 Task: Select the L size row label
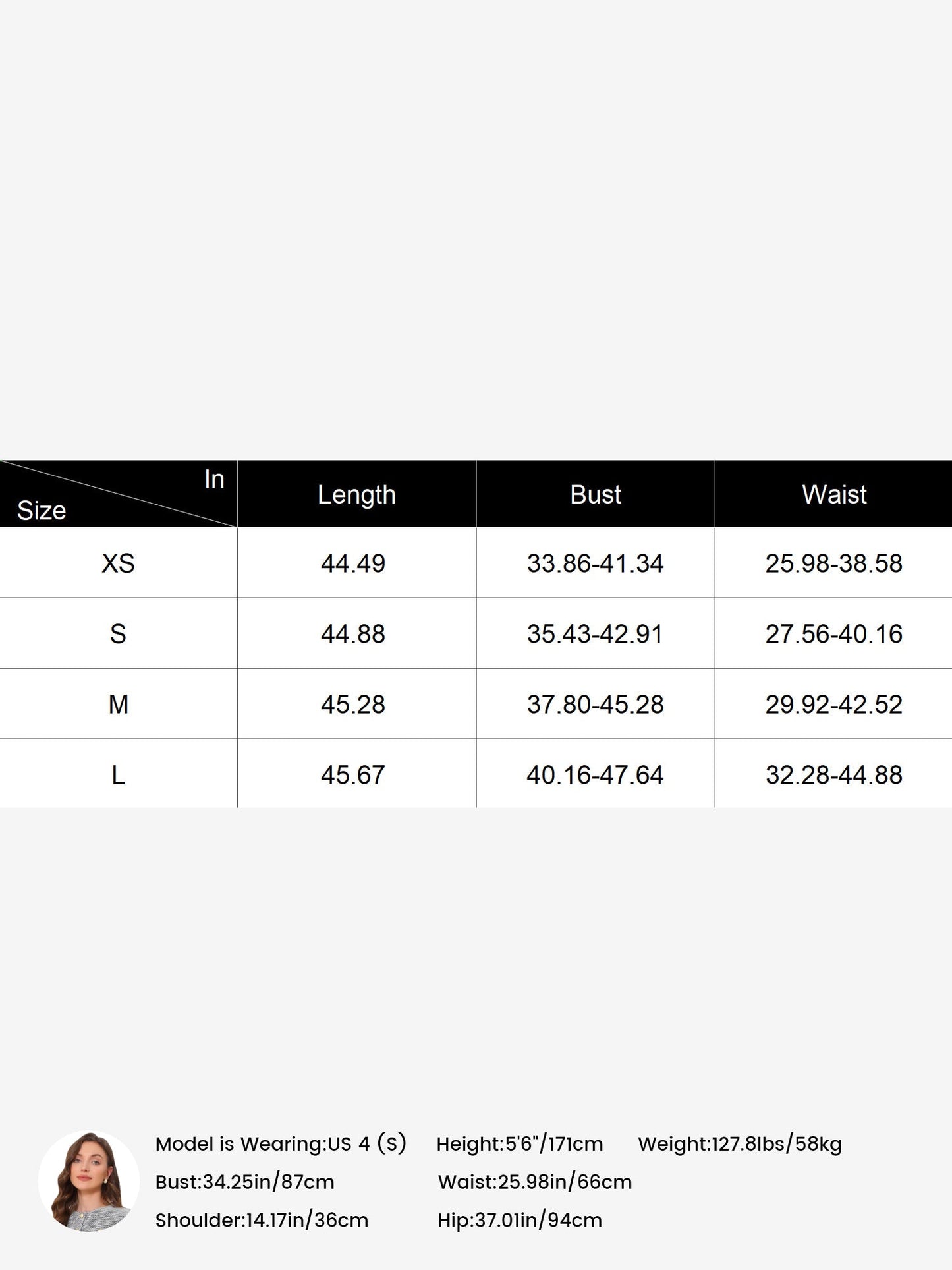click(x=119, y=775)
